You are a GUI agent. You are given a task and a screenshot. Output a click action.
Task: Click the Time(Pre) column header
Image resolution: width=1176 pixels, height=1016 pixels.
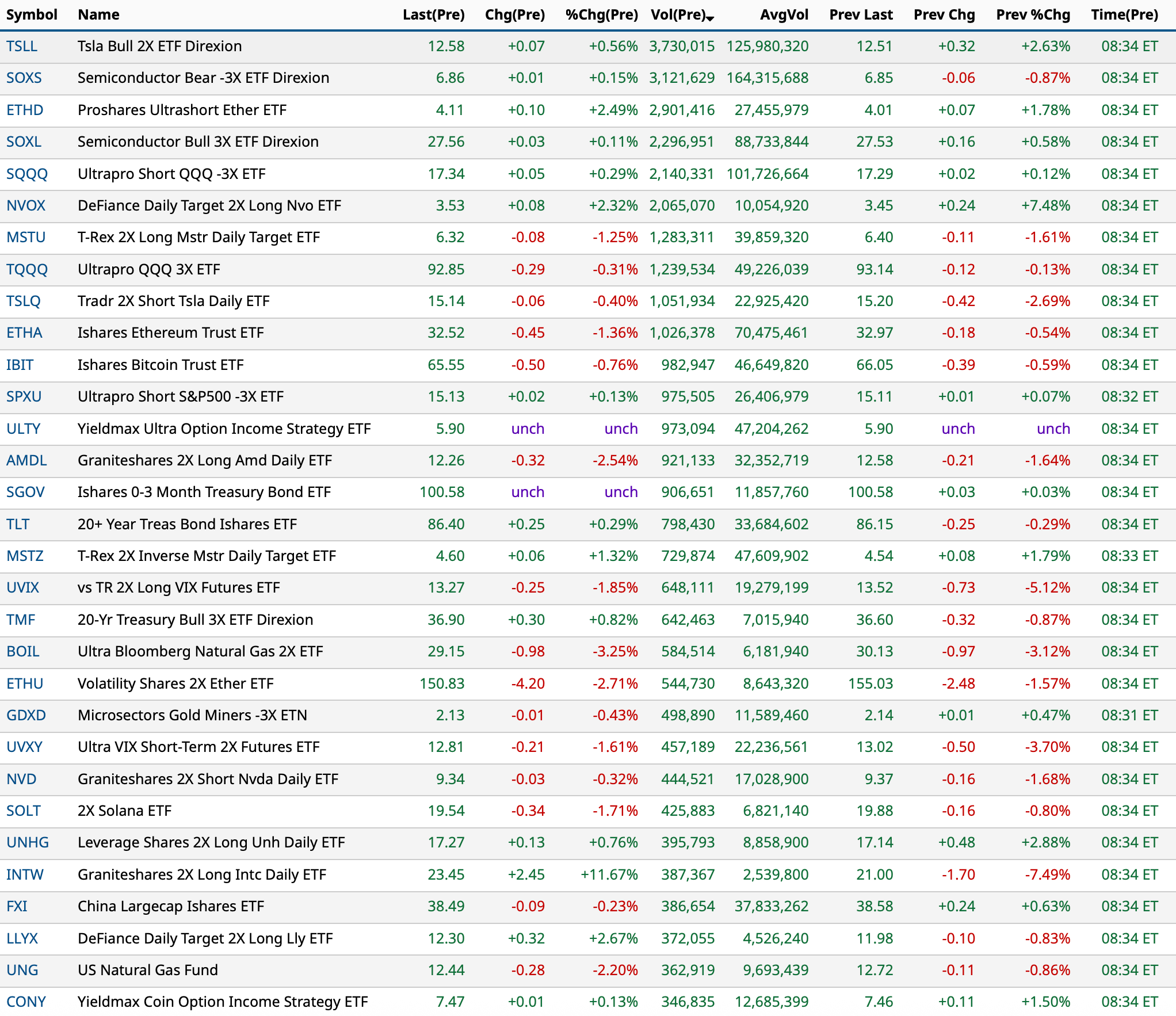pos(1124,15)
